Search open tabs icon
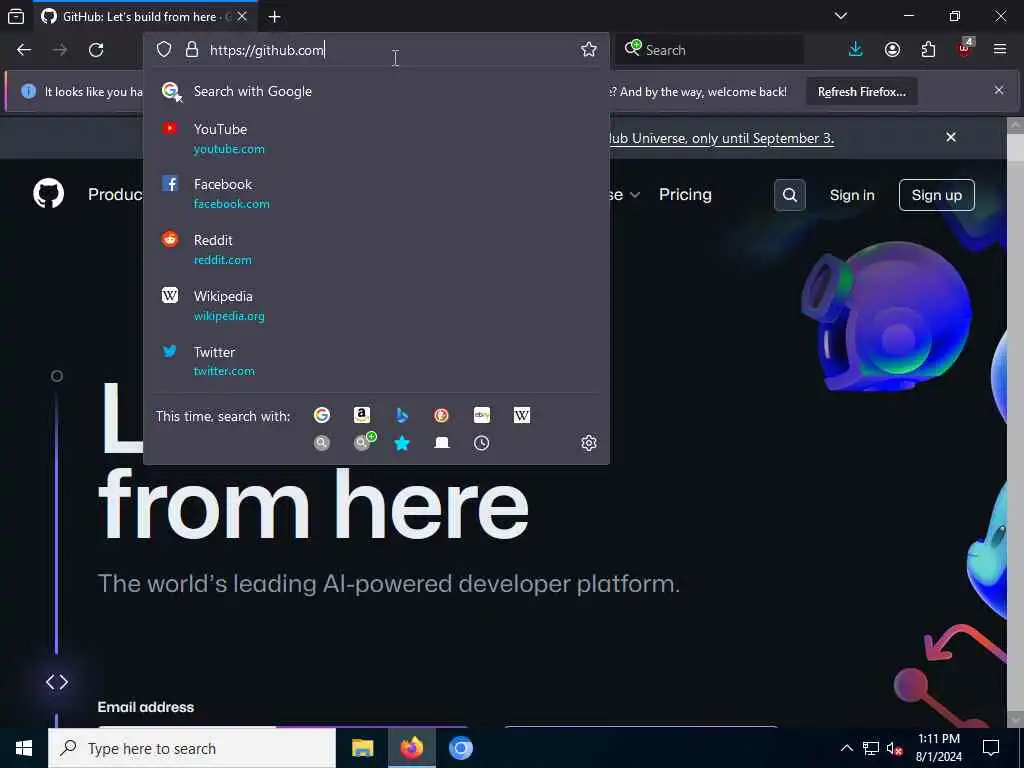 pos(442,443)
